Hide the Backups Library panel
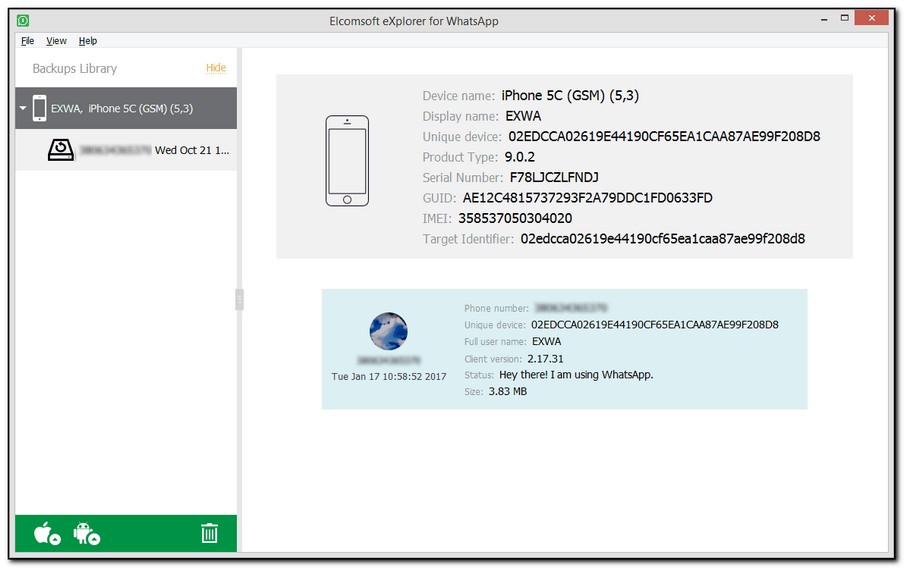Viewport: 904px width, 568px height. click(x=216, y=68)
